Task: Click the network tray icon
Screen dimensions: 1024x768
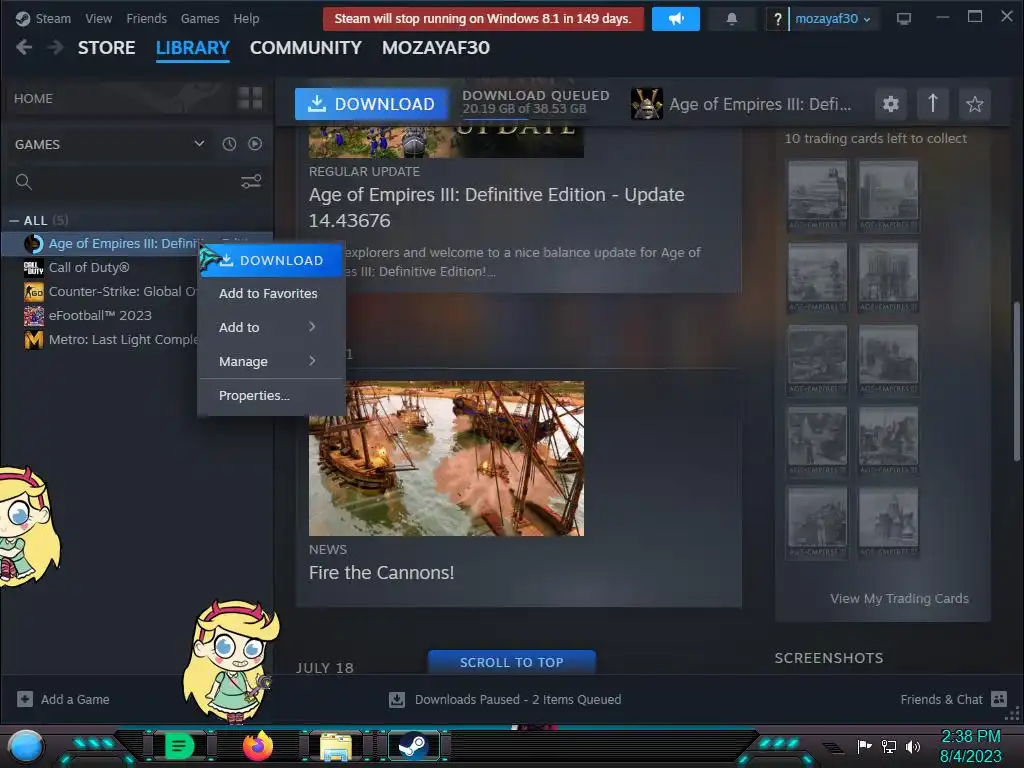Action: pyautogui.click(x=889, y=746)
